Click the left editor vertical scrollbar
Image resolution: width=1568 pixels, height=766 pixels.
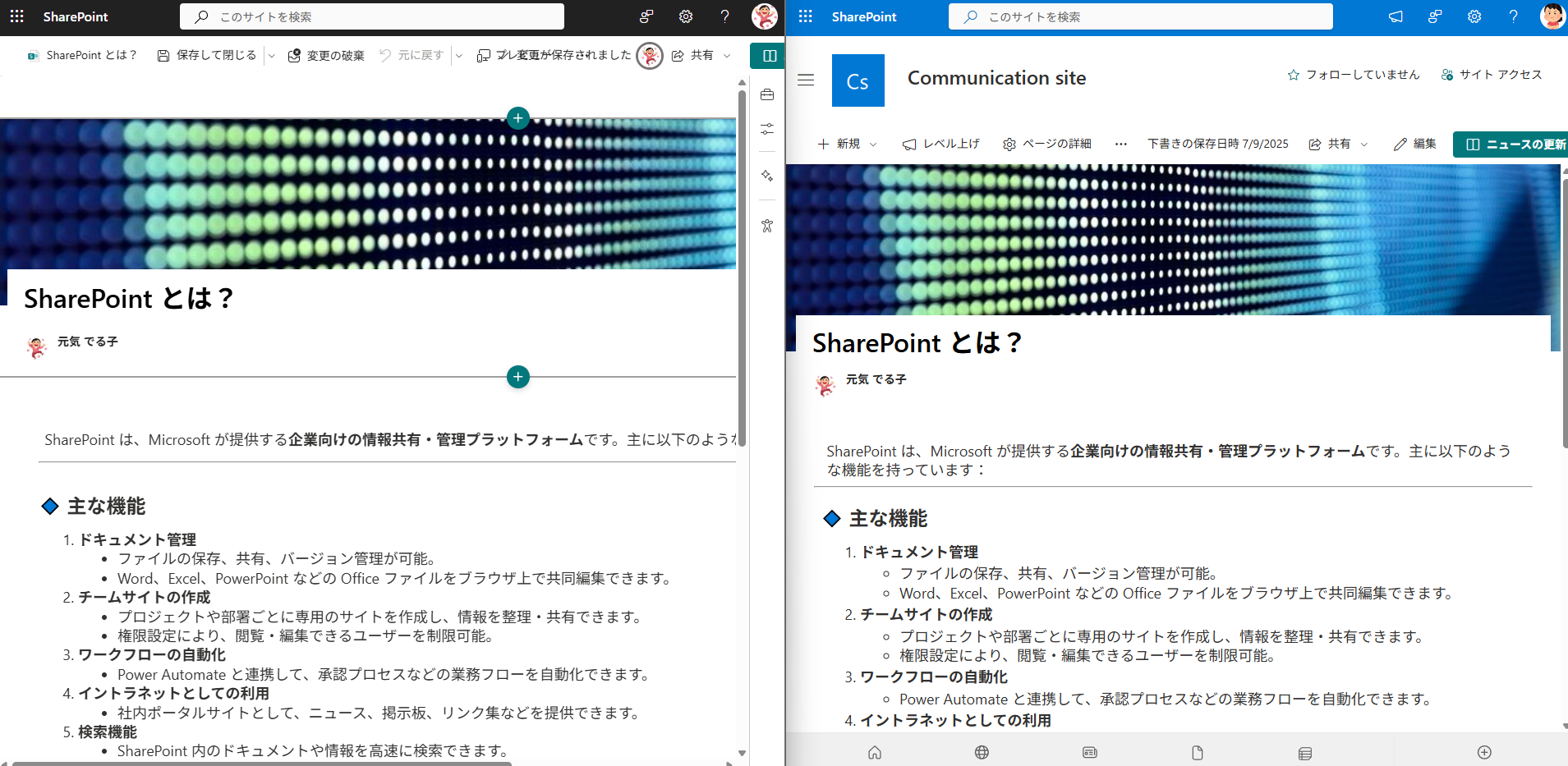point(742,267)
